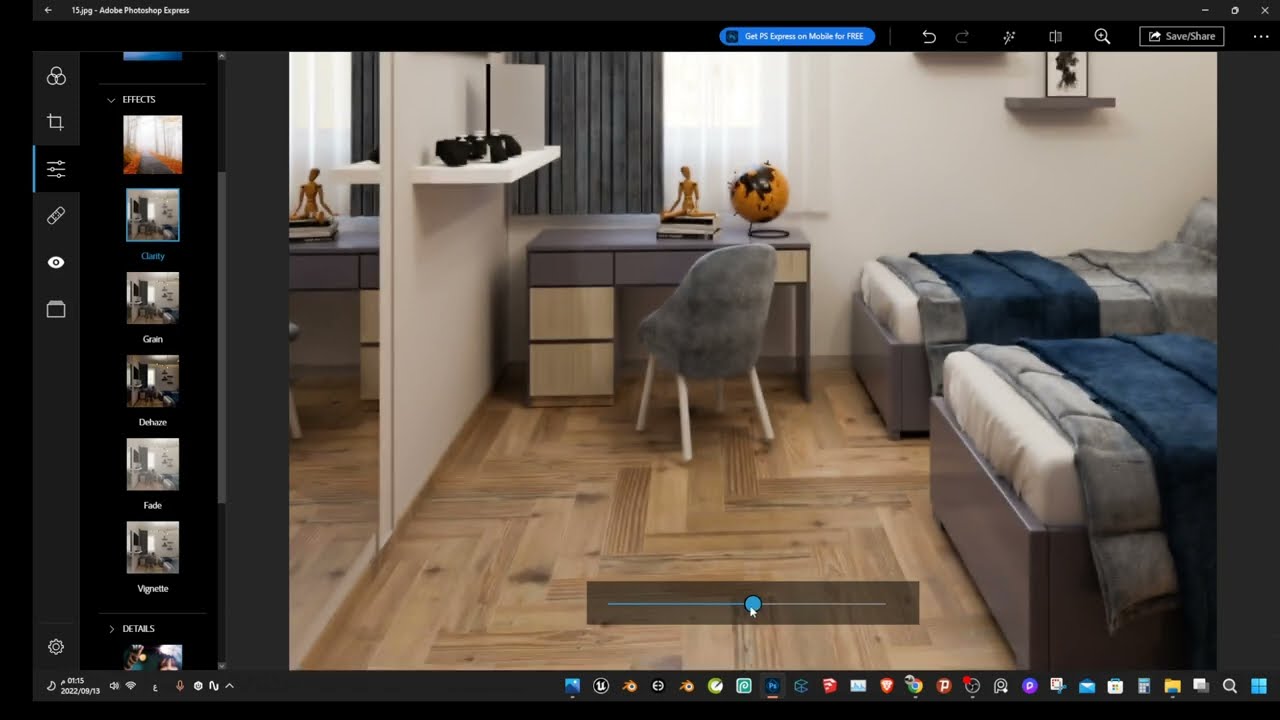1280x720 pixels.
Task: Open SketchUp from the taskbar
Action: [829, 686]
